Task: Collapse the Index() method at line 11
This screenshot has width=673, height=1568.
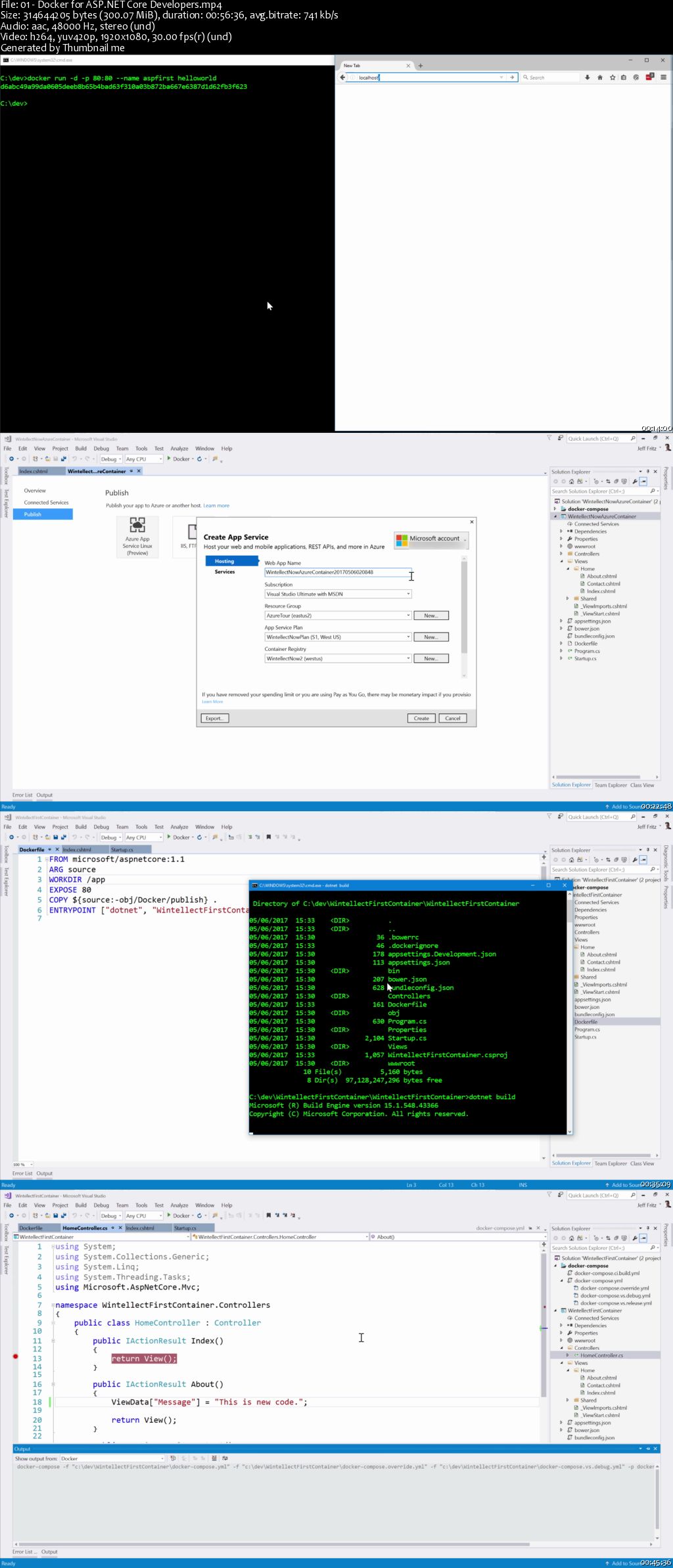Action: [53, 1341]
